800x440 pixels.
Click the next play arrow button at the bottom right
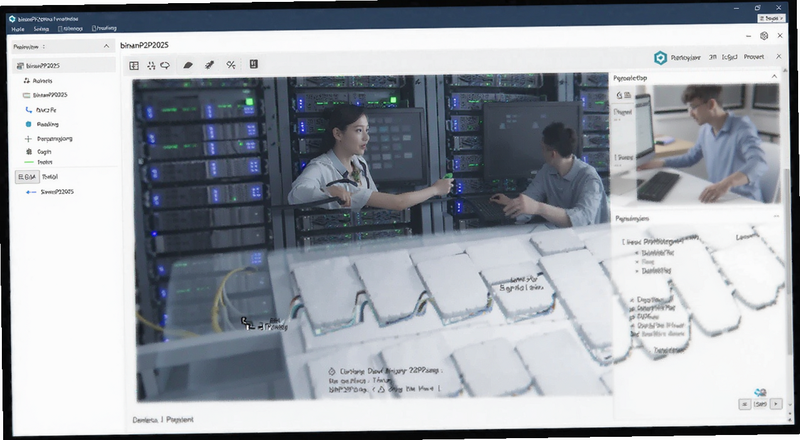(776, 404)
